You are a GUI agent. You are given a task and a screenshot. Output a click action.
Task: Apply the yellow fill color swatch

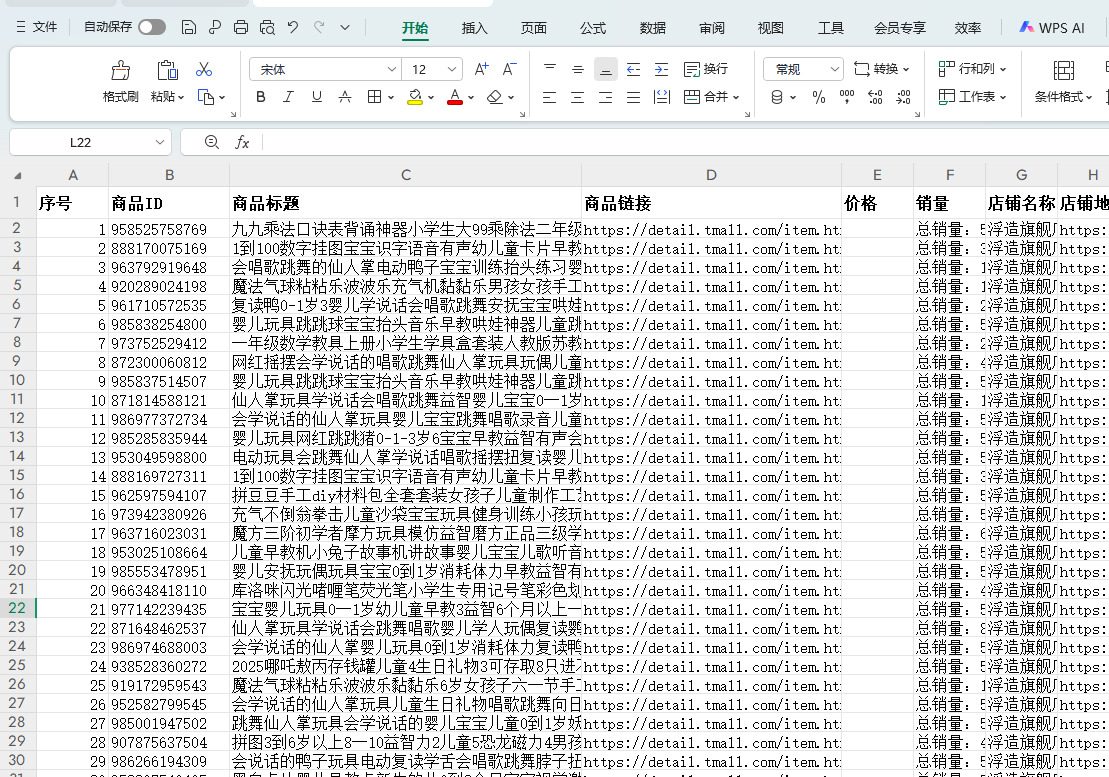click(415, 97)
